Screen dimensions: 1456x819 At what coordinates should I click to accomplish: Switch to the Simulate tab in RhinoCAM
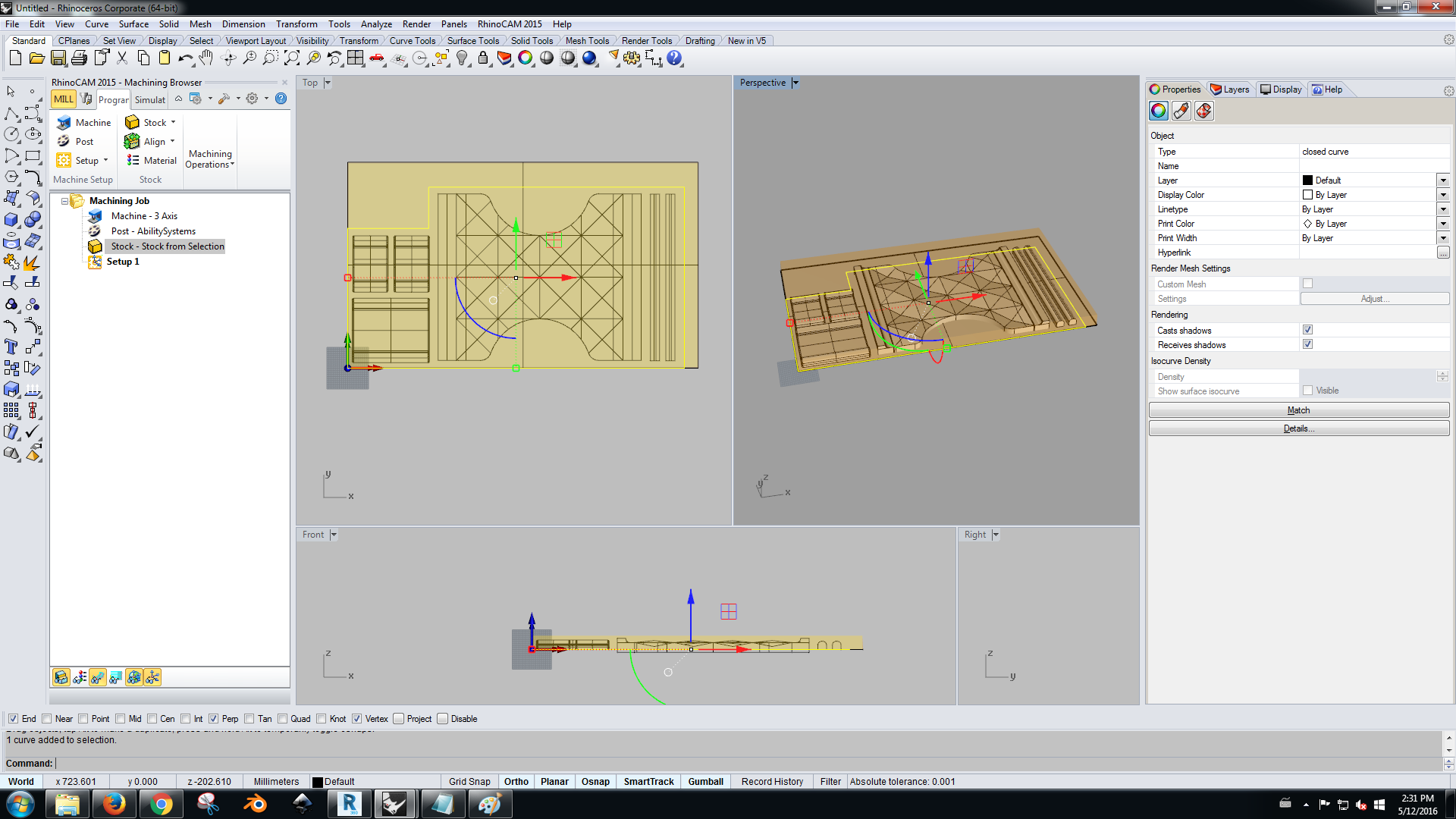[150, 100]
